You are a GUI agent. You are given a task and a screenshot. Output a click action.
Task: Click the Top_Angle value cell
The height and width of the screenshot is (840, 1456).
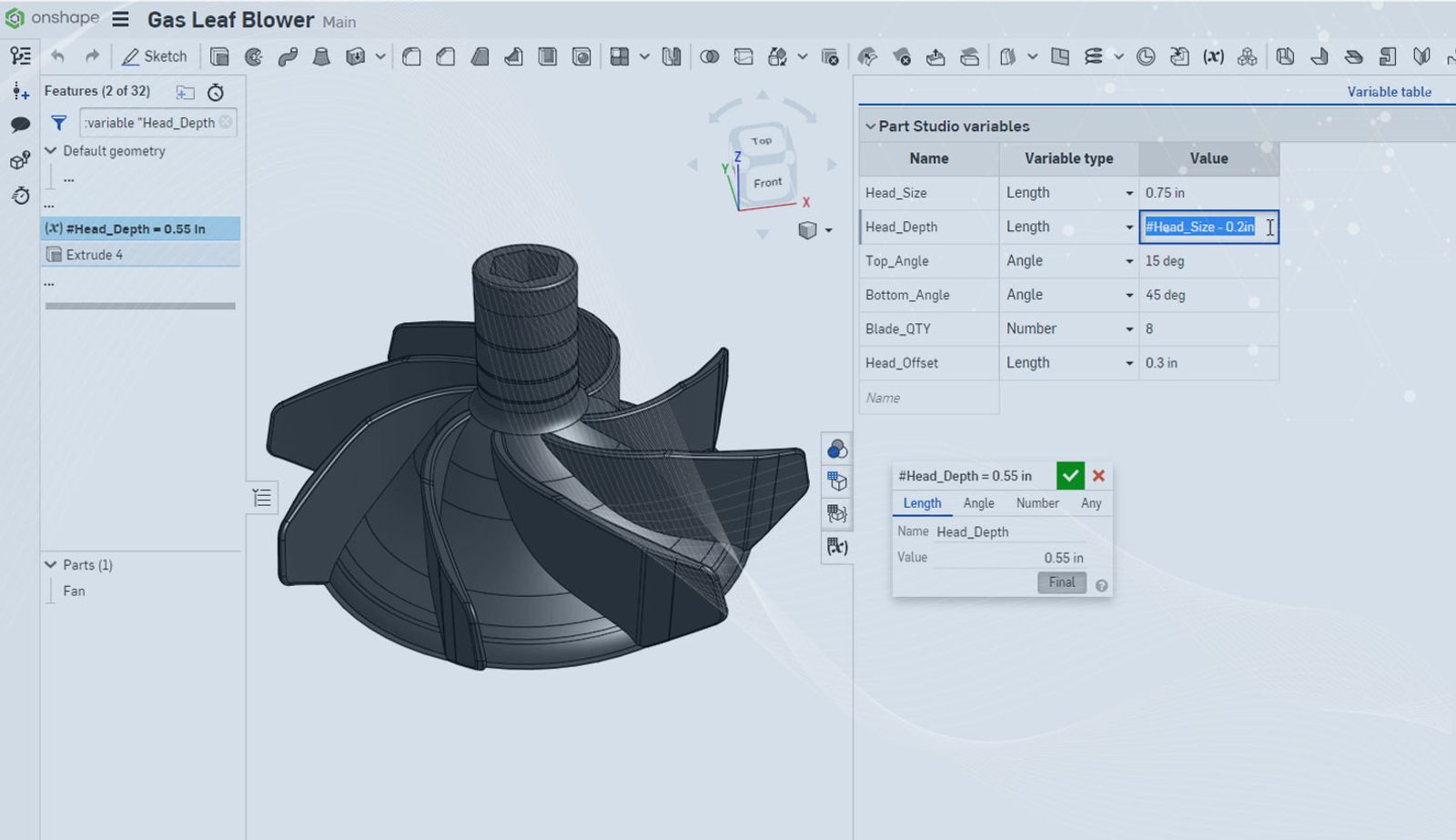pyautogui.click(x=1208, y=261)
